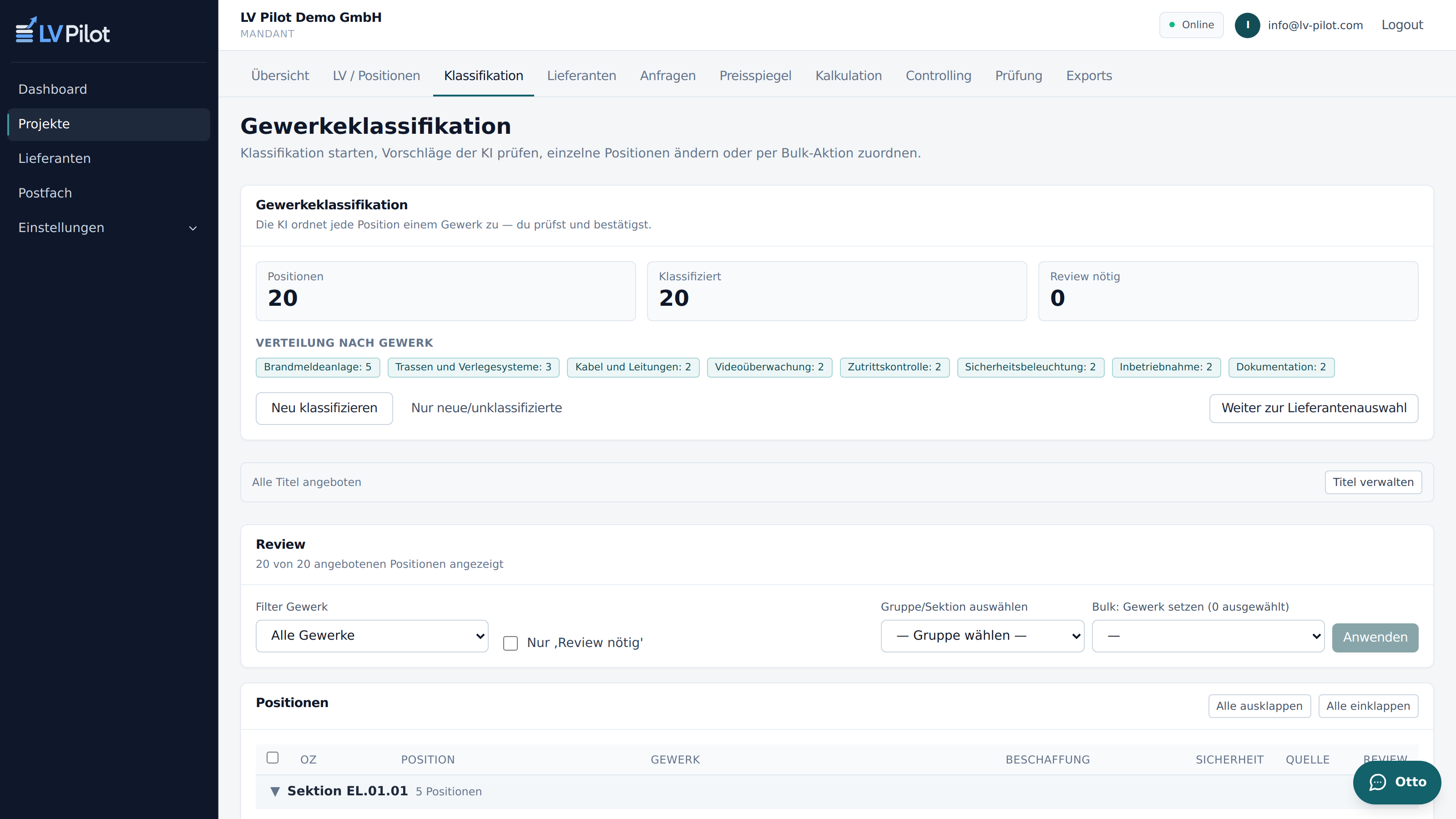Open the Bulk Gewerk setzen dropdown

1208,636
